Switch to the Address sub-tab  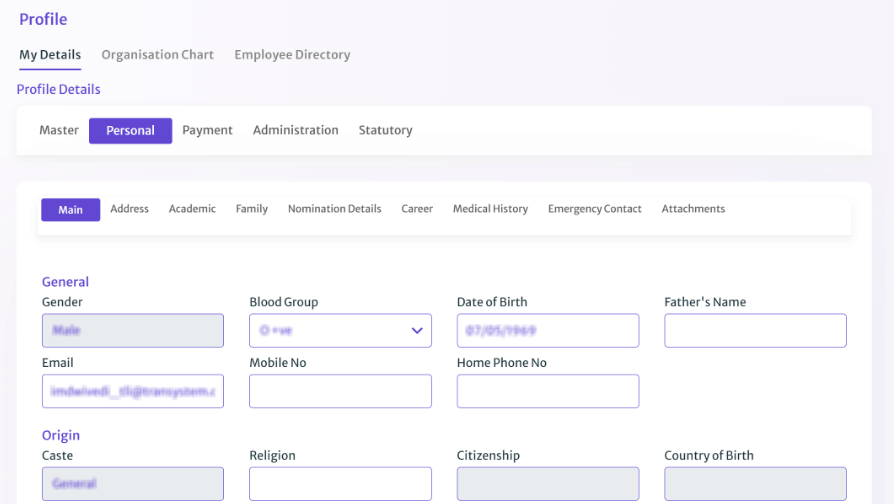(129, 209)
